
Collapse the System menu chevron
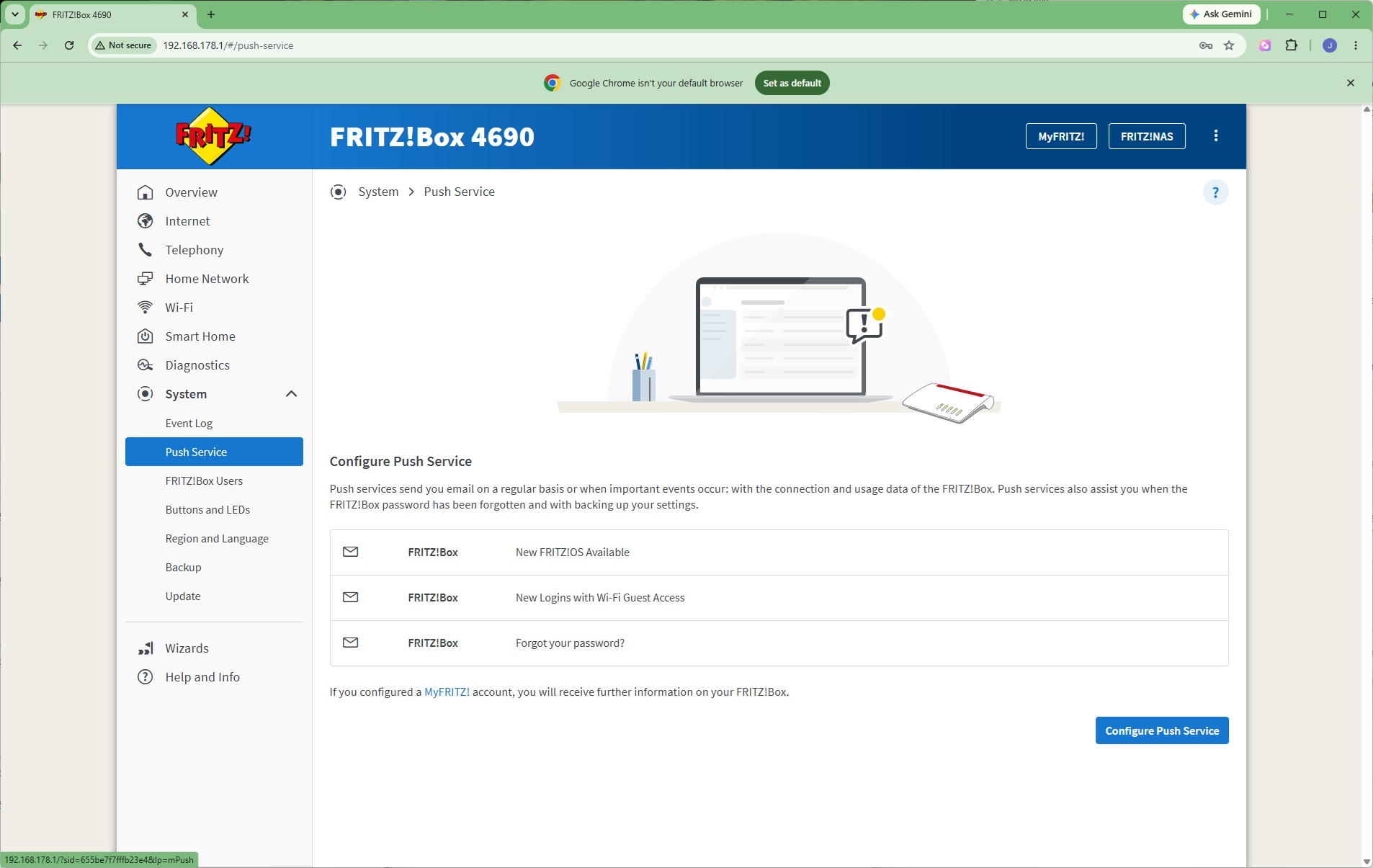coord(291,394)
